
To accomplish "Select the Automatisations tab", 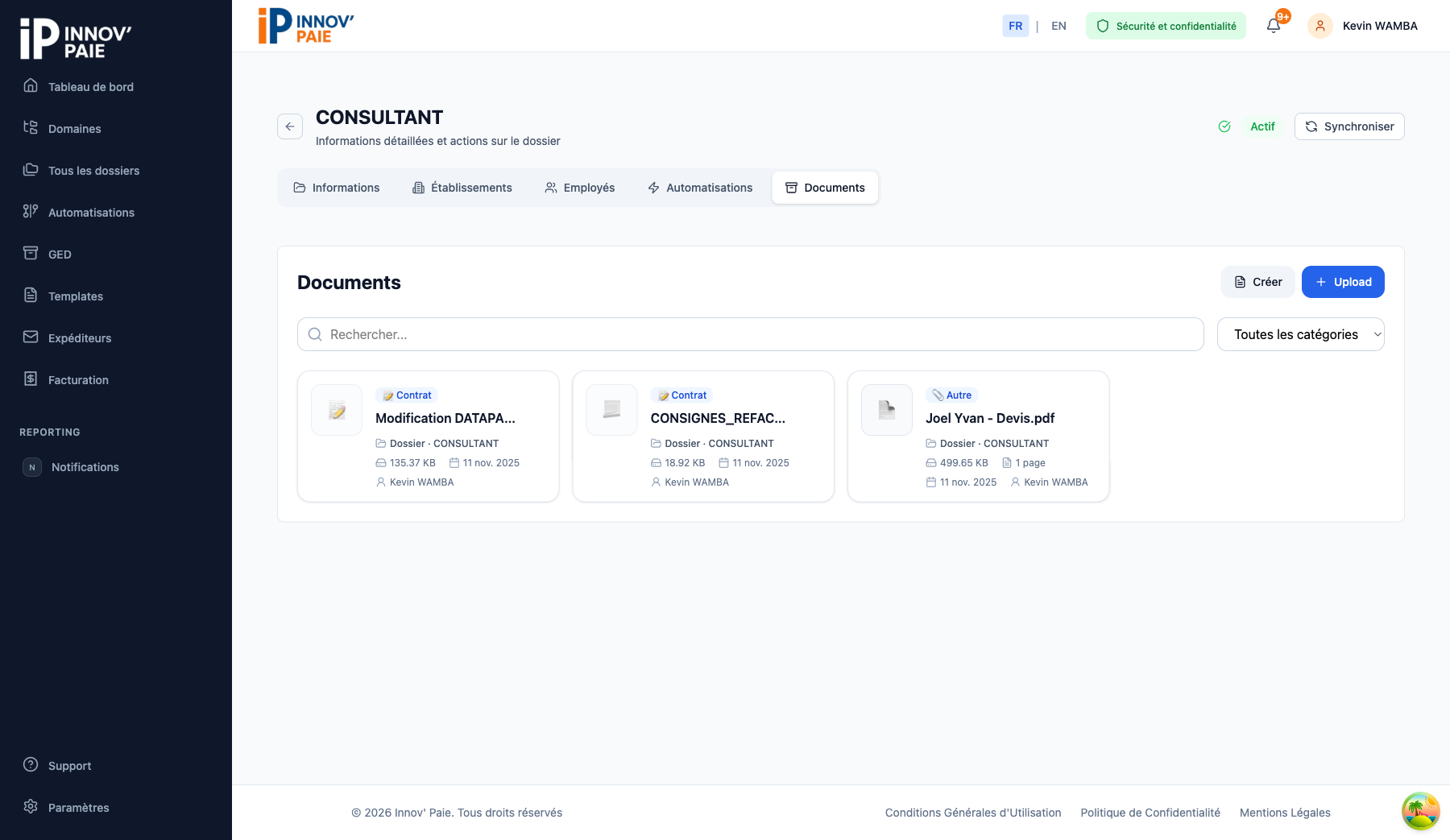I will coord(700,188).
